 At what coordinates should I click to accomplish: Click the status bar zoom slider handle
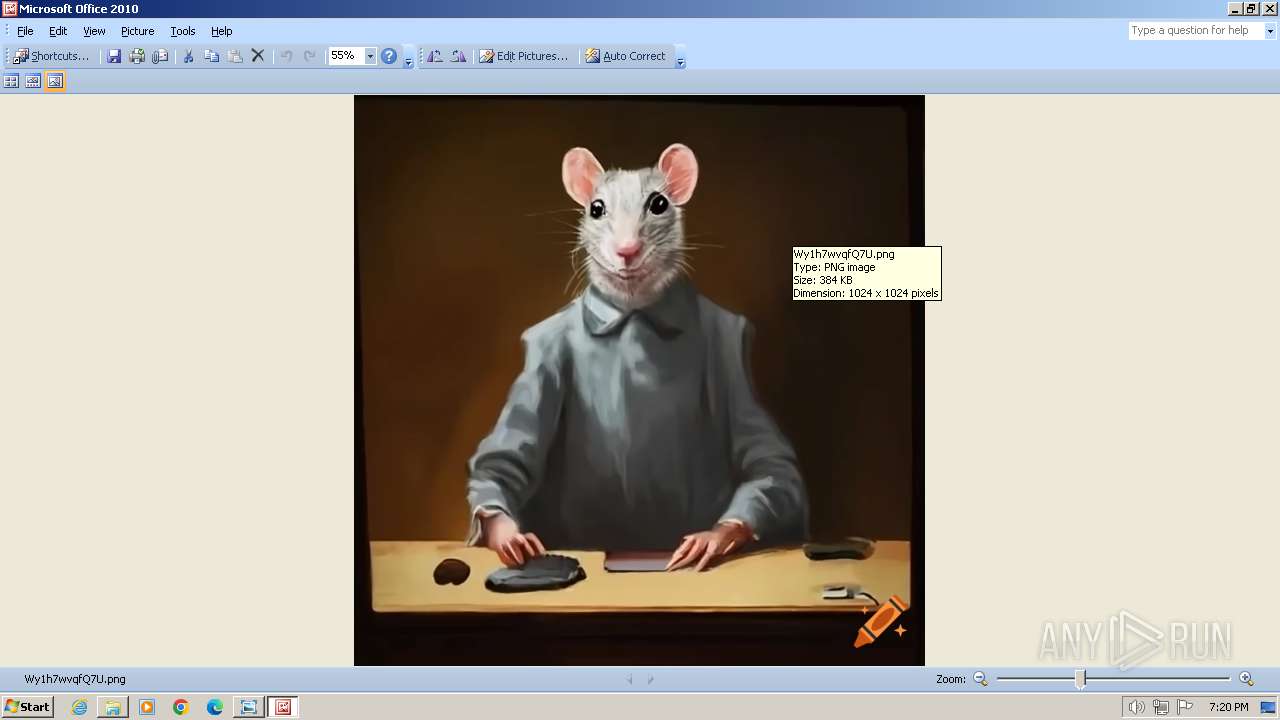[1080, 679]
